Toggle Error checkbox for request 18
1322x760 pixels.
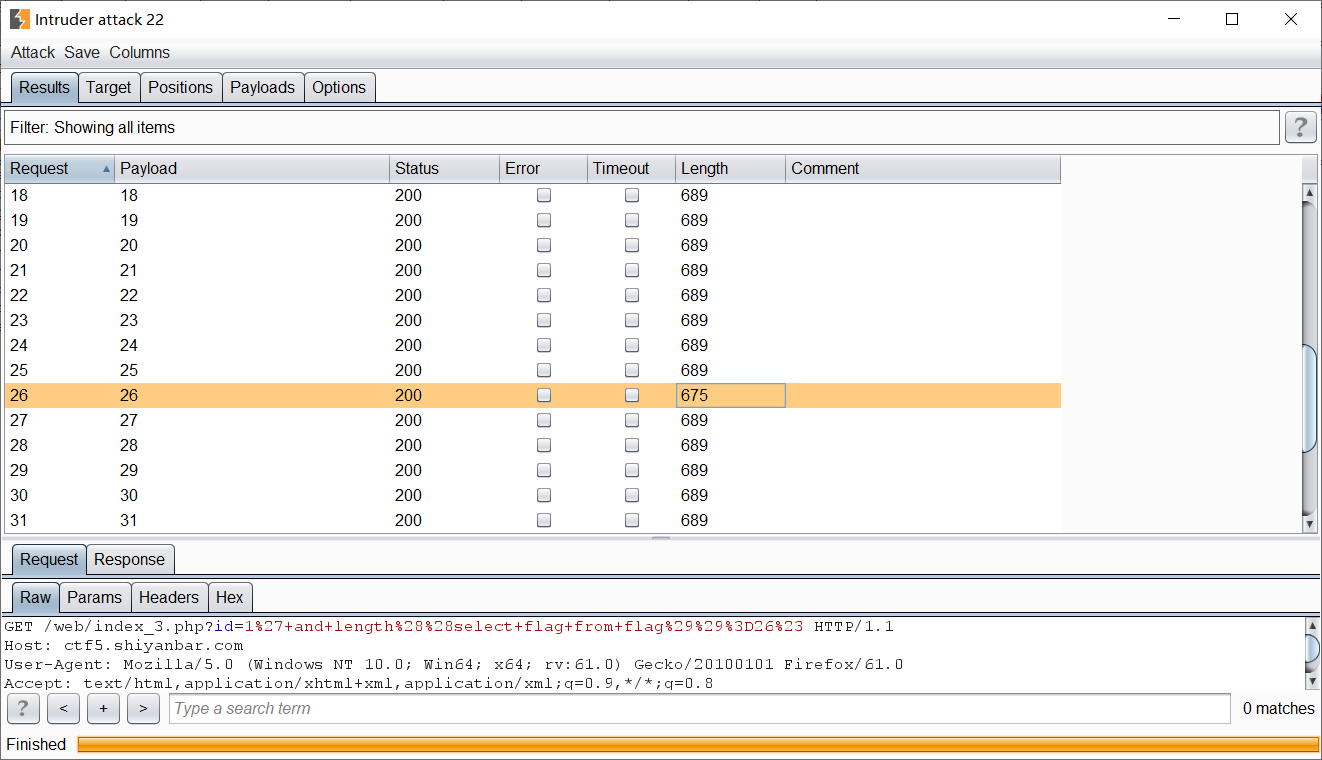tap(544, 196)
